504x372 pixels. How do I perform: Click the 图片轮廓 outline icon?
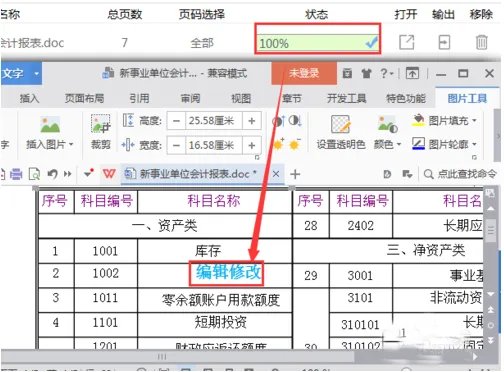[418, 144]
